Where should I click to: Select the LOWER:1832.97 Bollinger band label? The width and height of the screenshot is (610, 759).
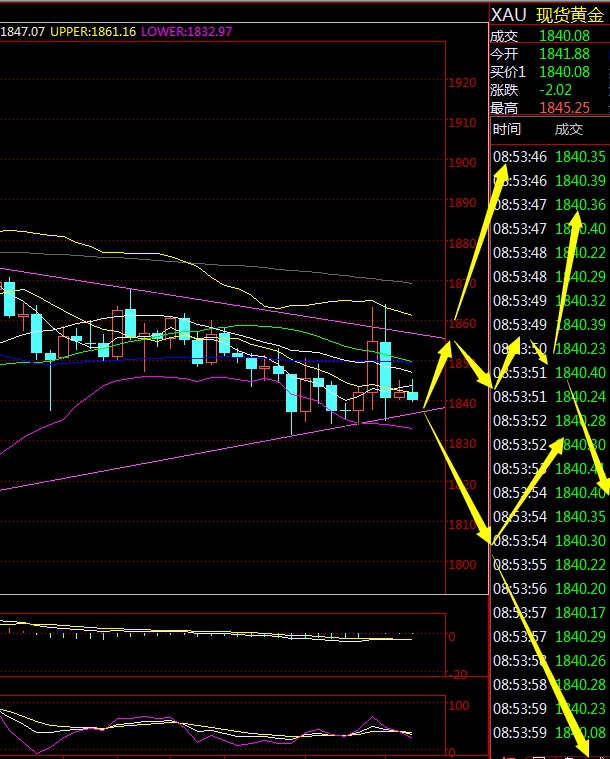(x=187, y=32)
